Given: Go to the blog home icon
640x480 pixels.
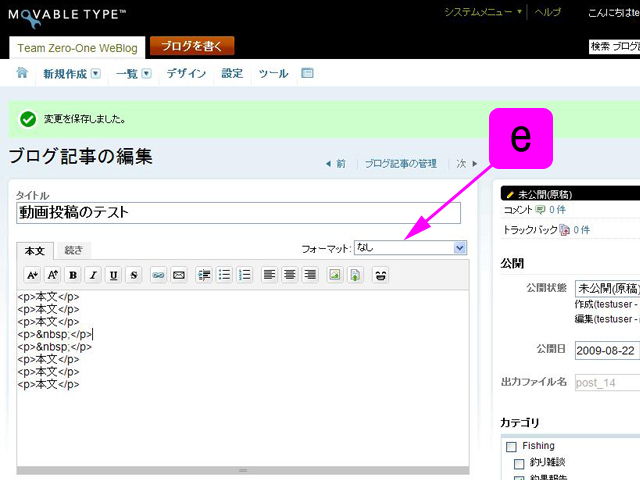Looking at the screenshot, I should [x=22, y=73].
